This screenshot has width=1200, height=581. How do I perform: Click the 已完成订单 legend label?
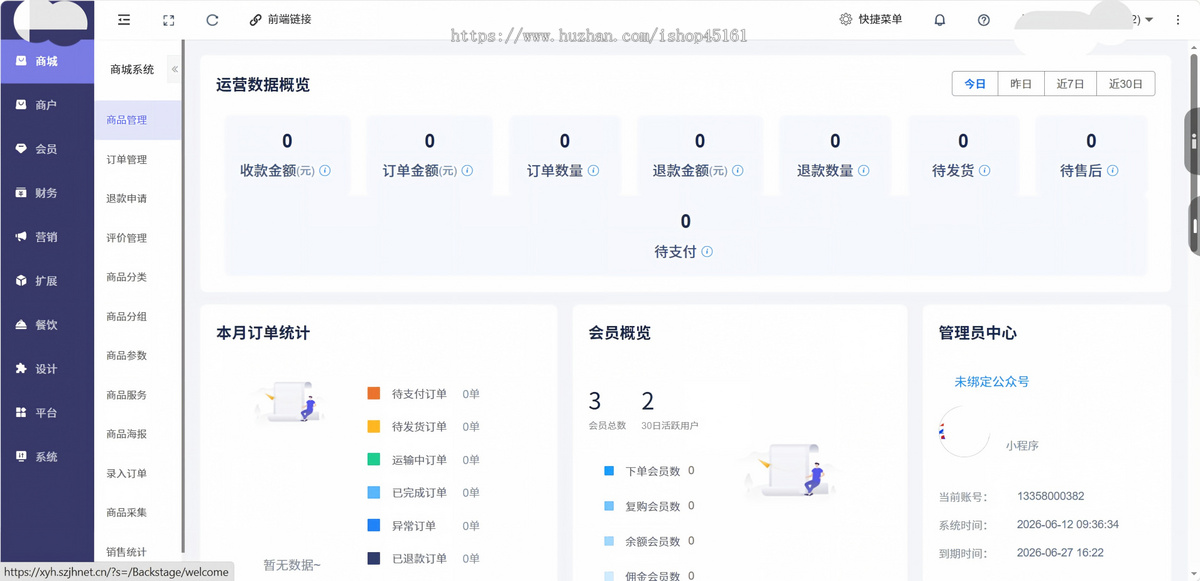(x=419, y=493)
